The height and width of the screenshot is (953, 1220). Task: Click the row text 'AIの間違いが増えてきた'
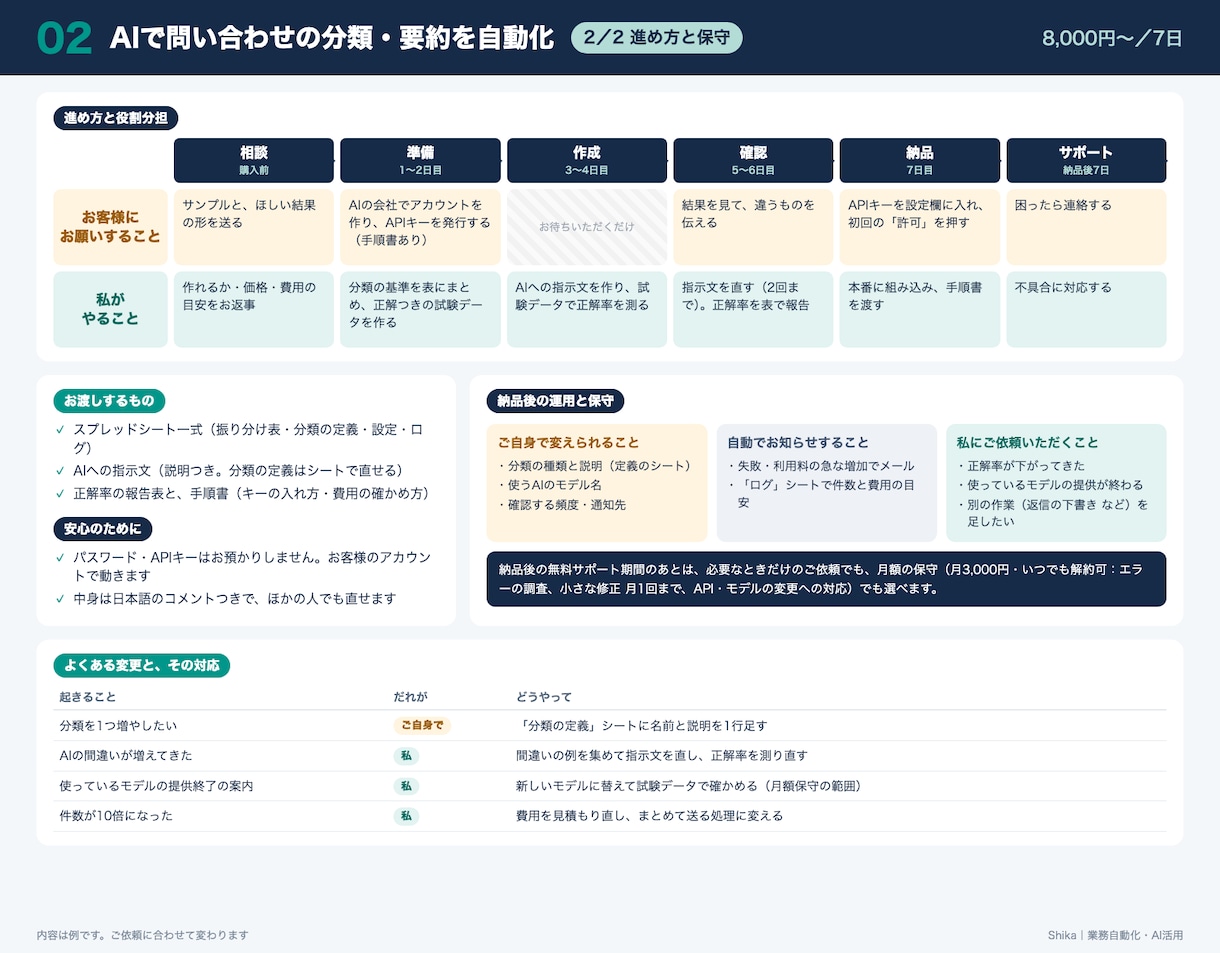[126, 756]
